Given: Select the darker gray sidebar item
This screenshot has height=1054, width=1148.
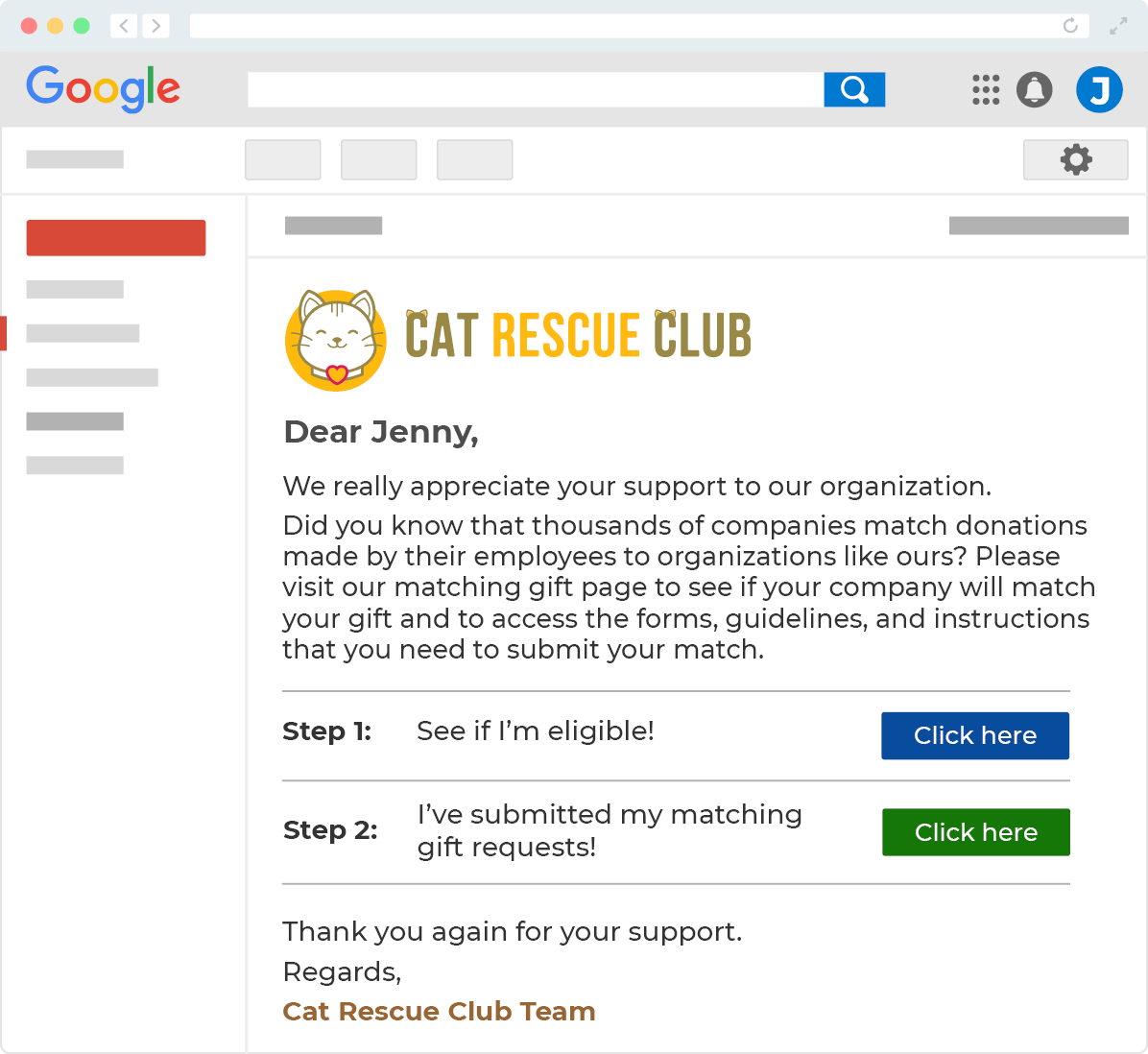Looking at the screenshot, I should [75, 421].
